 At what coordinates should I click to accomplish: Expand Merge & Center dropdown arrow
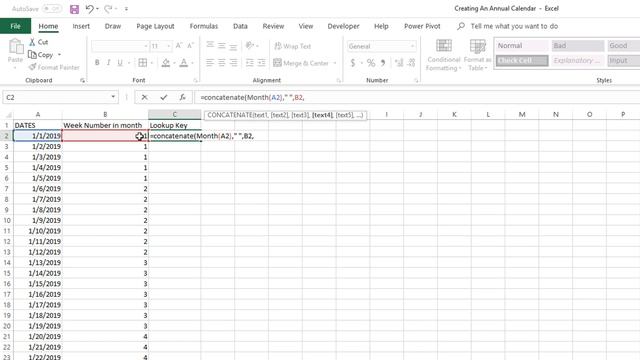point(335,63)
